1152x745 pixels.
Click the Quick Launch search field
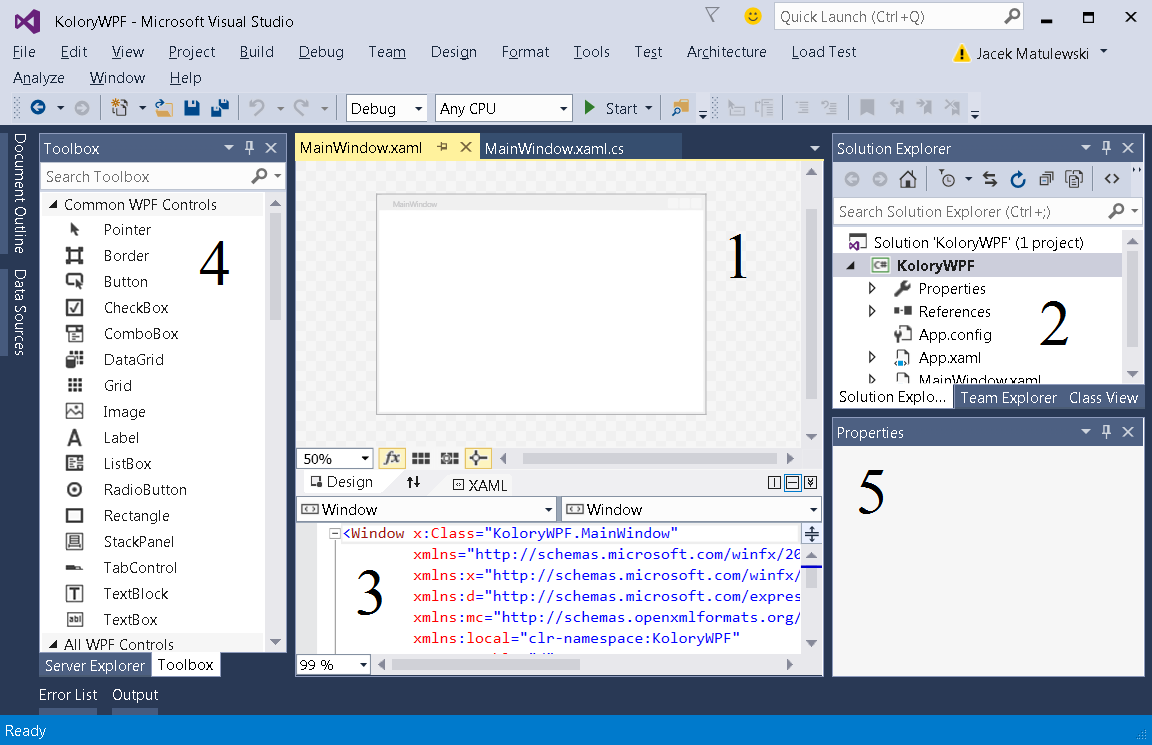[x=898, y=16]
